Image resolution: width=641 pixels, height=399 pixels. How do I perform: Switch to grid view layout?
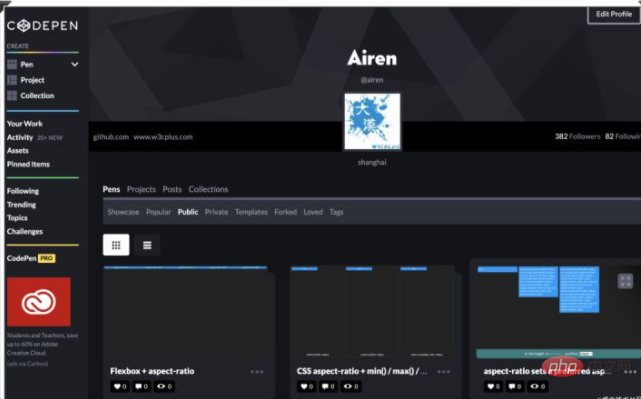tap(116, 245)
